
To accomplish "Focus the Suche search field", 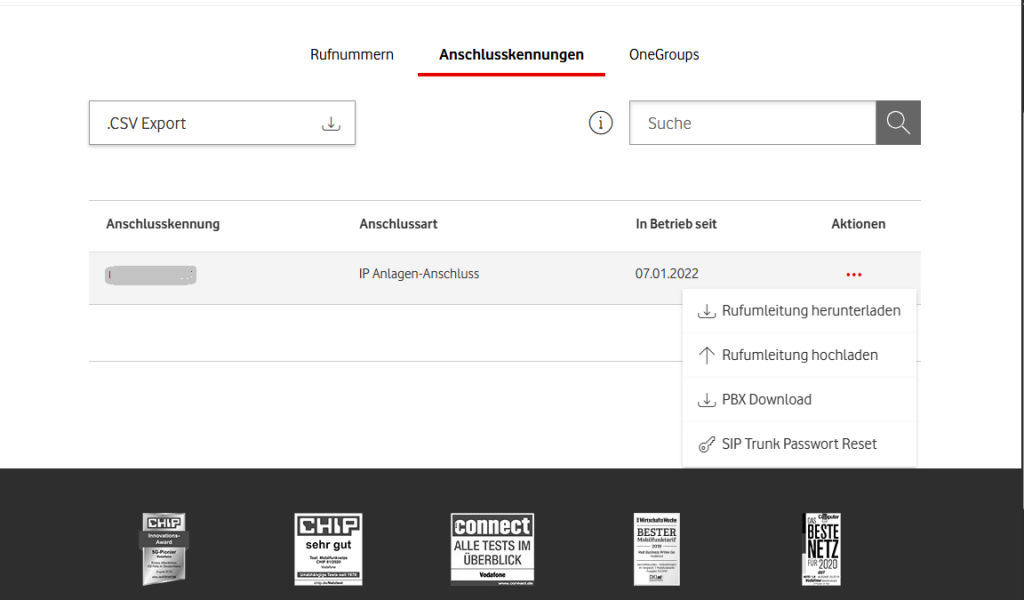I will [752, 123].
